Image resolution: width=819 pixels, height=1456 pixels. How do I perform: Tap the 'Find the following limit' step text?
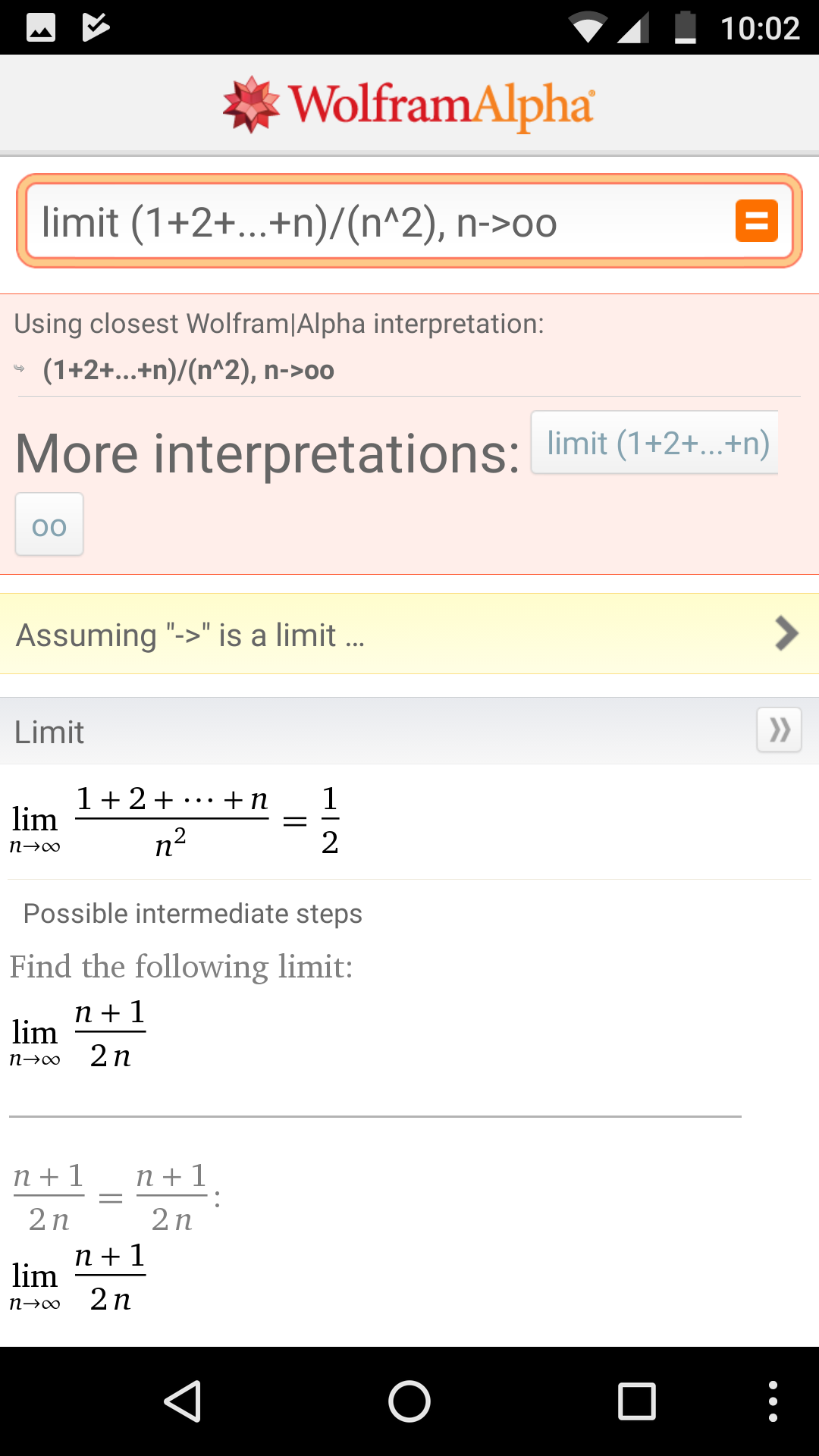pos(181,967)
